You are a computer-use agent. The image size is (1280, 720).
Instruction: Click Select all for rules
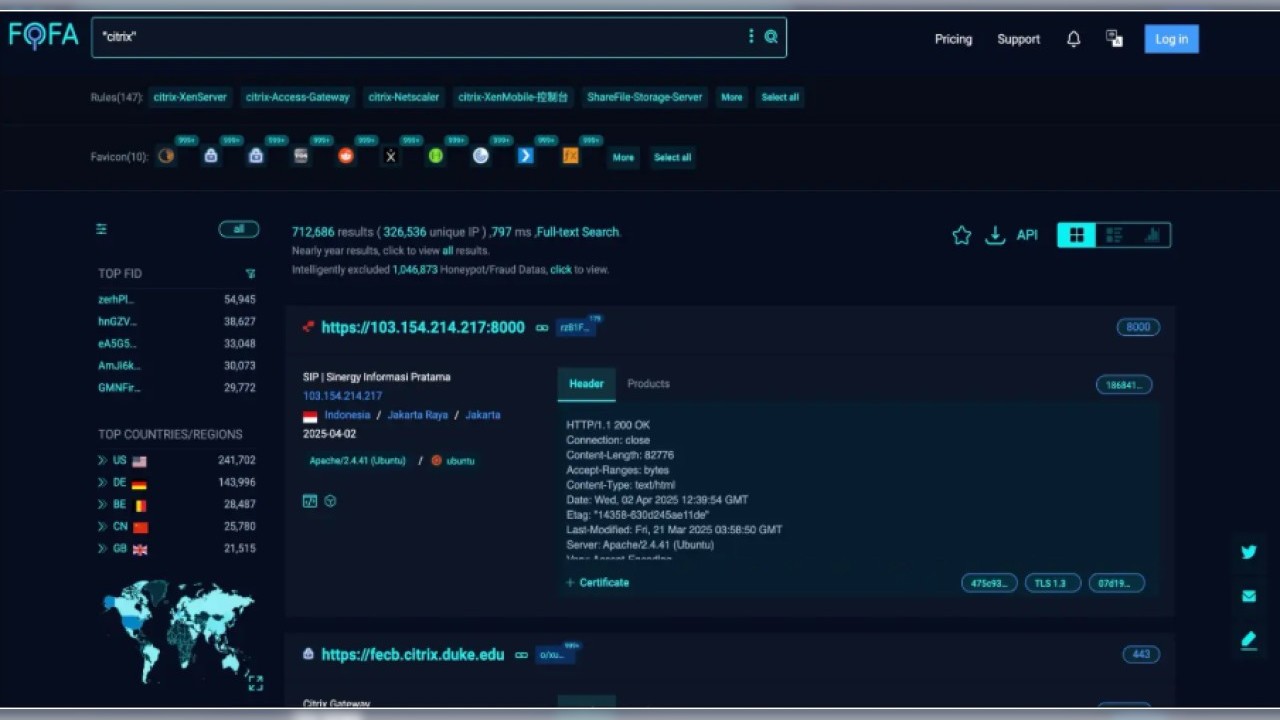pyautogui.click(x=780, y=97)
